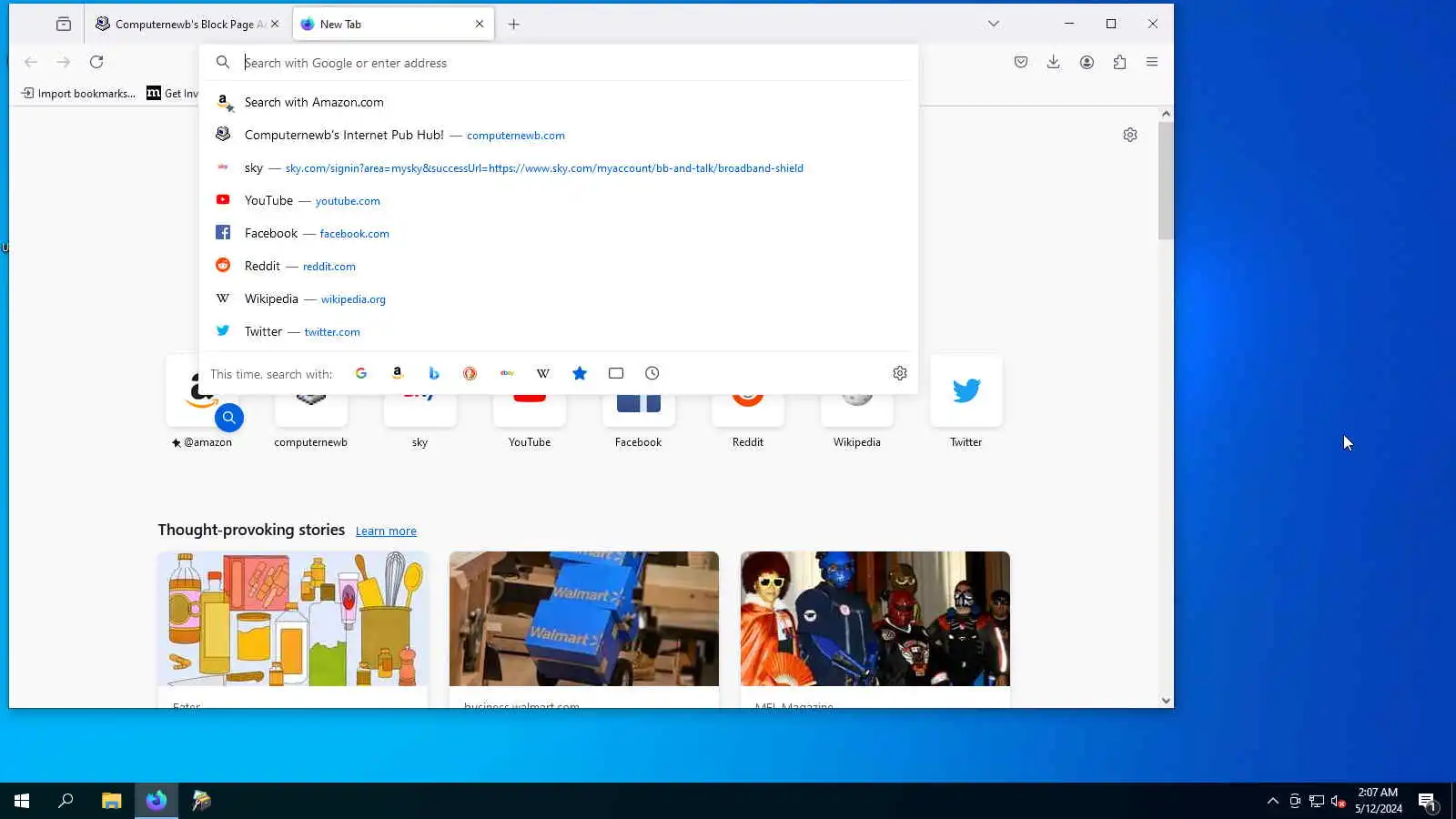Personalize New Tab with gear icon
Image resolution: width=1456 pixels, height=819 pixels.
click(x=1130, y=135)
